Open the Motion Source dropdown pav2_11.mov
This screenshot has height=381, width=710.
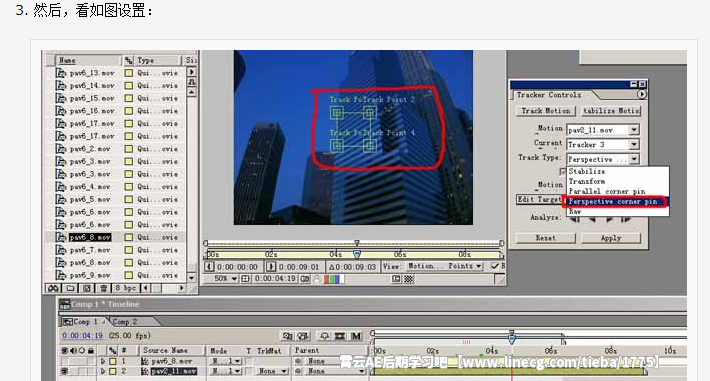click(x=603, y=130)
